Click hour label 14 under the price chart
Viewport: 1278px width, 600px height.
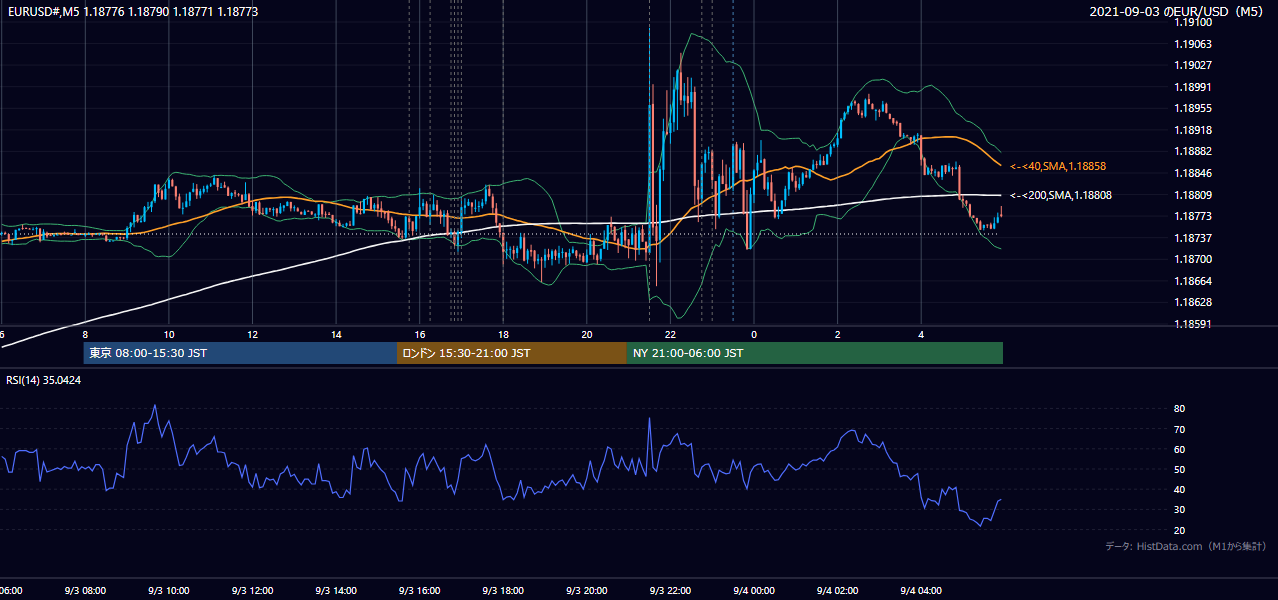click(336, 335)
